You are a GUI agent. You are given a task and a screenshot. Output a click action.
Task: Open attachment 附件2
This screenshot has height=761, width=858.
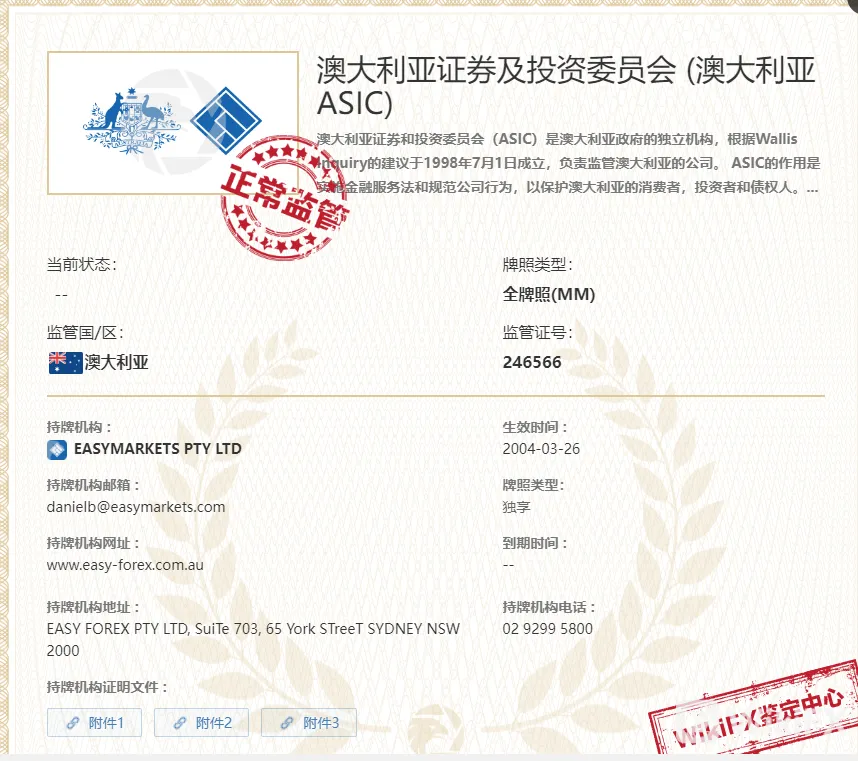[201, 723]
